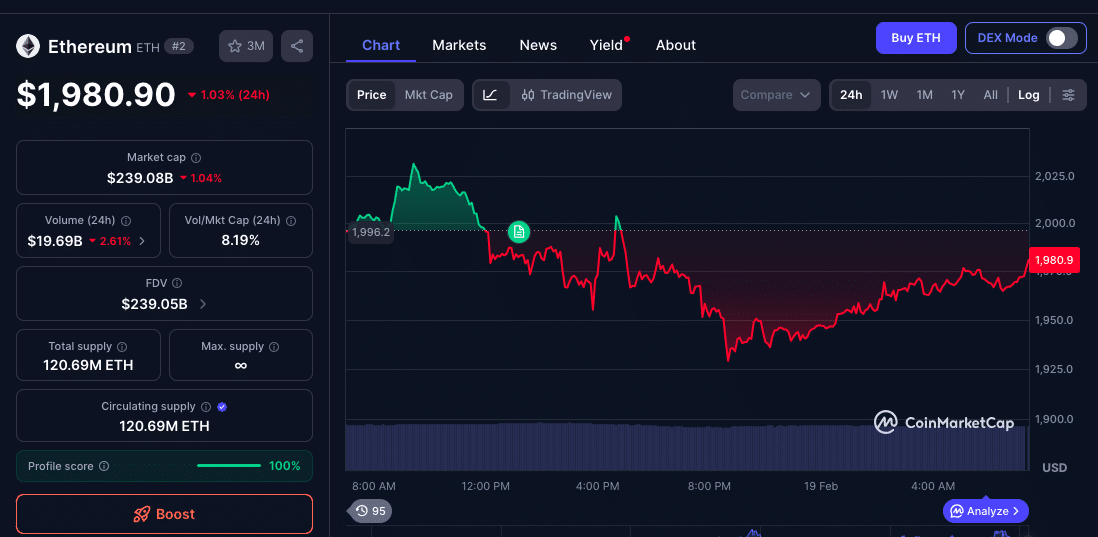Screen dimensions: 1098x537
Task: Select the All time range
Action: pyautogui.click(x=990, y=95)
